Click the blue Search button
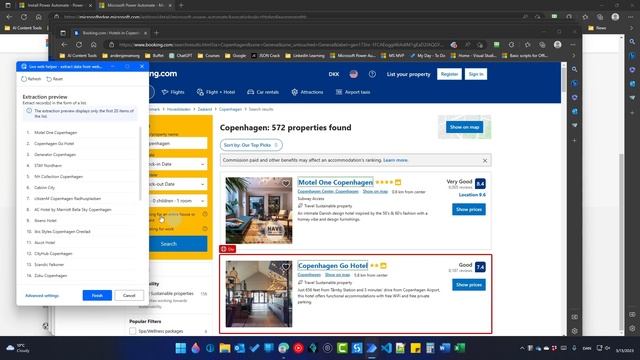Viewport: 640px width, 360px height. pos(178,244)
